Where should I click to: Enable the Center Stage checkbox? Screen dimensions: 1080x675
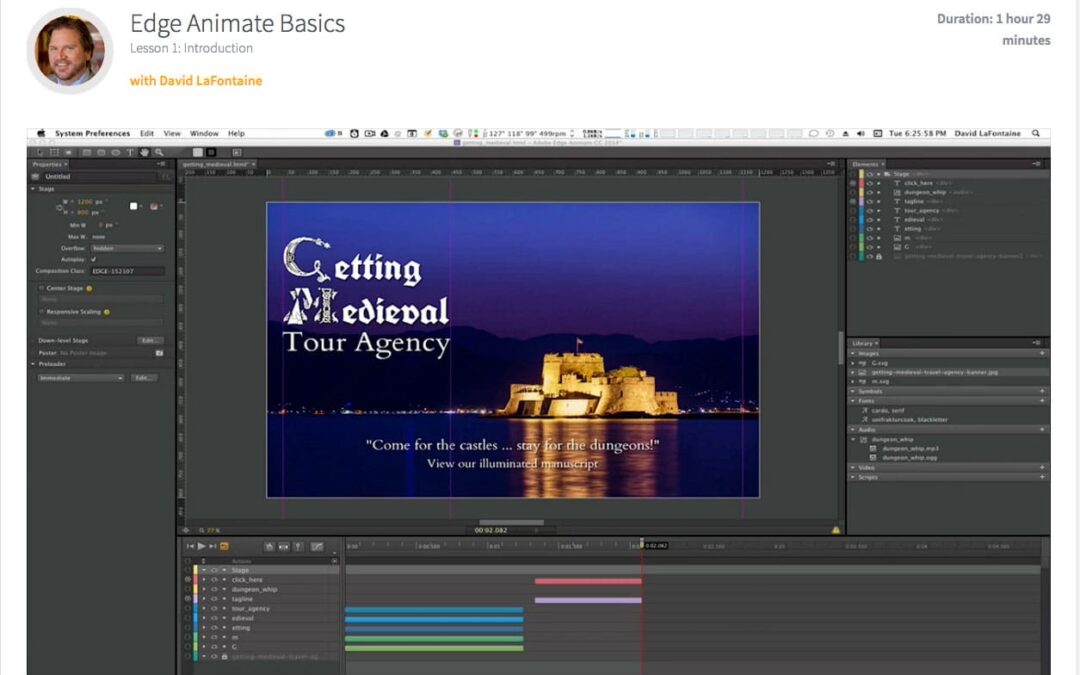coord(41,288)
